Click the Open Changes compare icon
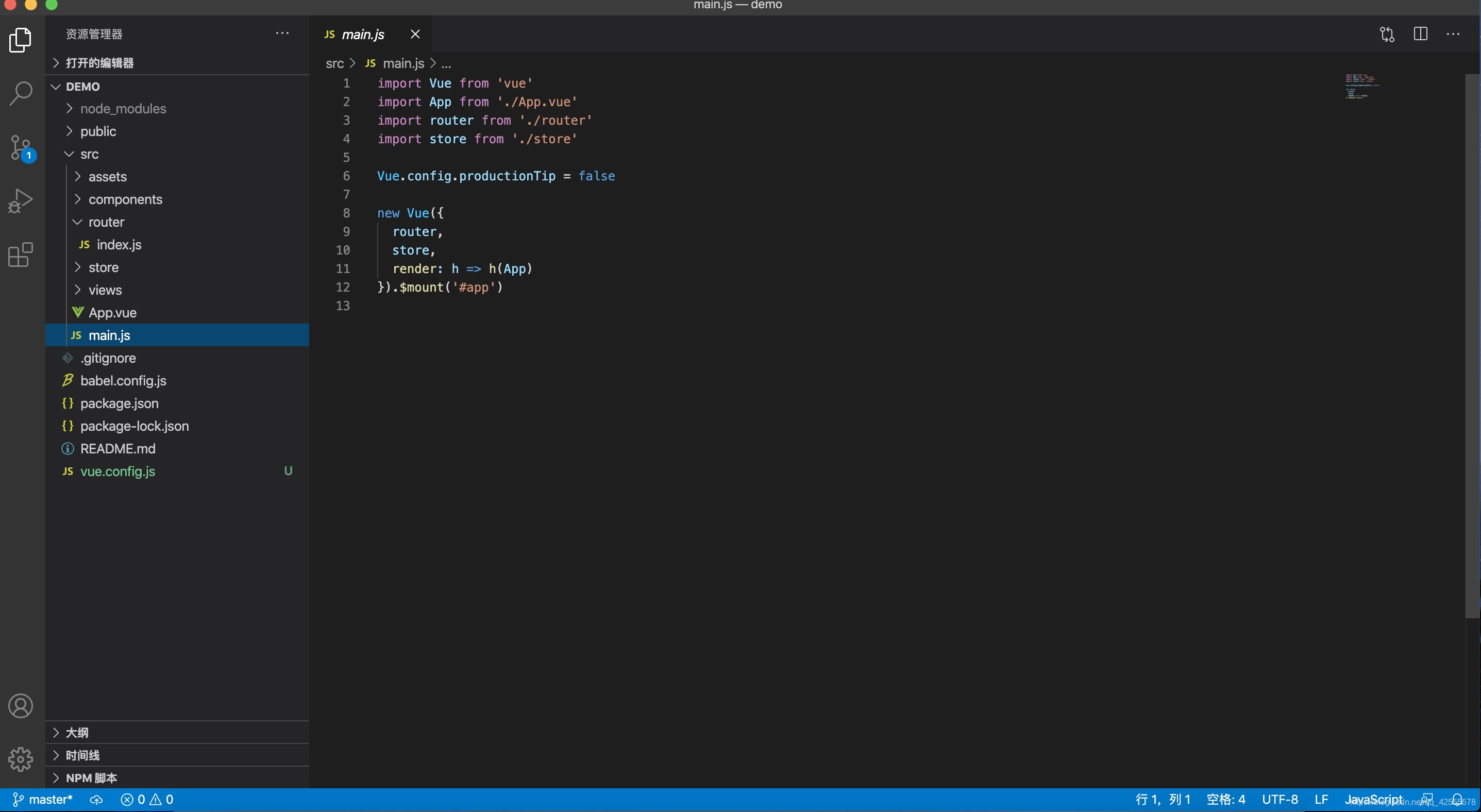The width and height of the screenshot is (1481, 812). click(x=1387, y=35)
